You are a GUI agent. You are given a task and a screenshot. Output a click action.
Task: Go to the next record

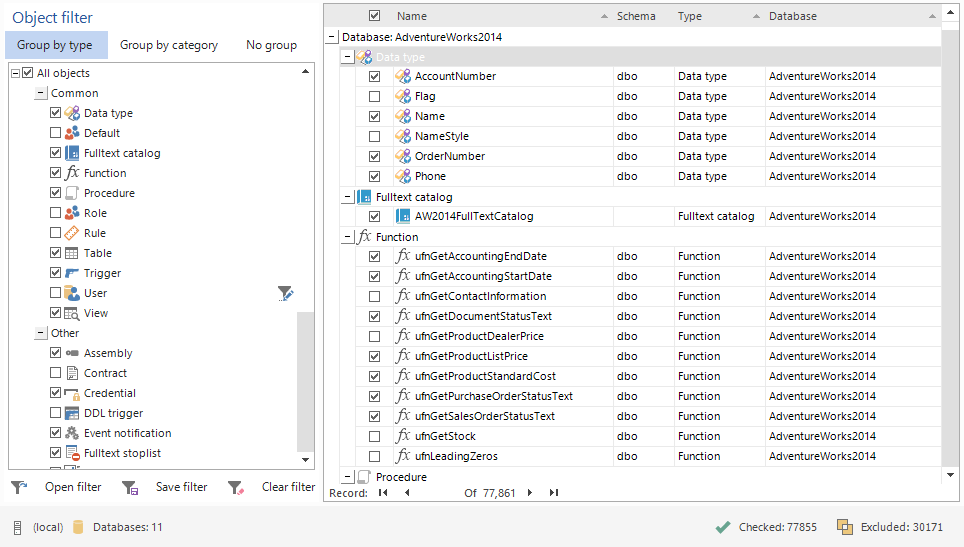[530, 493]
